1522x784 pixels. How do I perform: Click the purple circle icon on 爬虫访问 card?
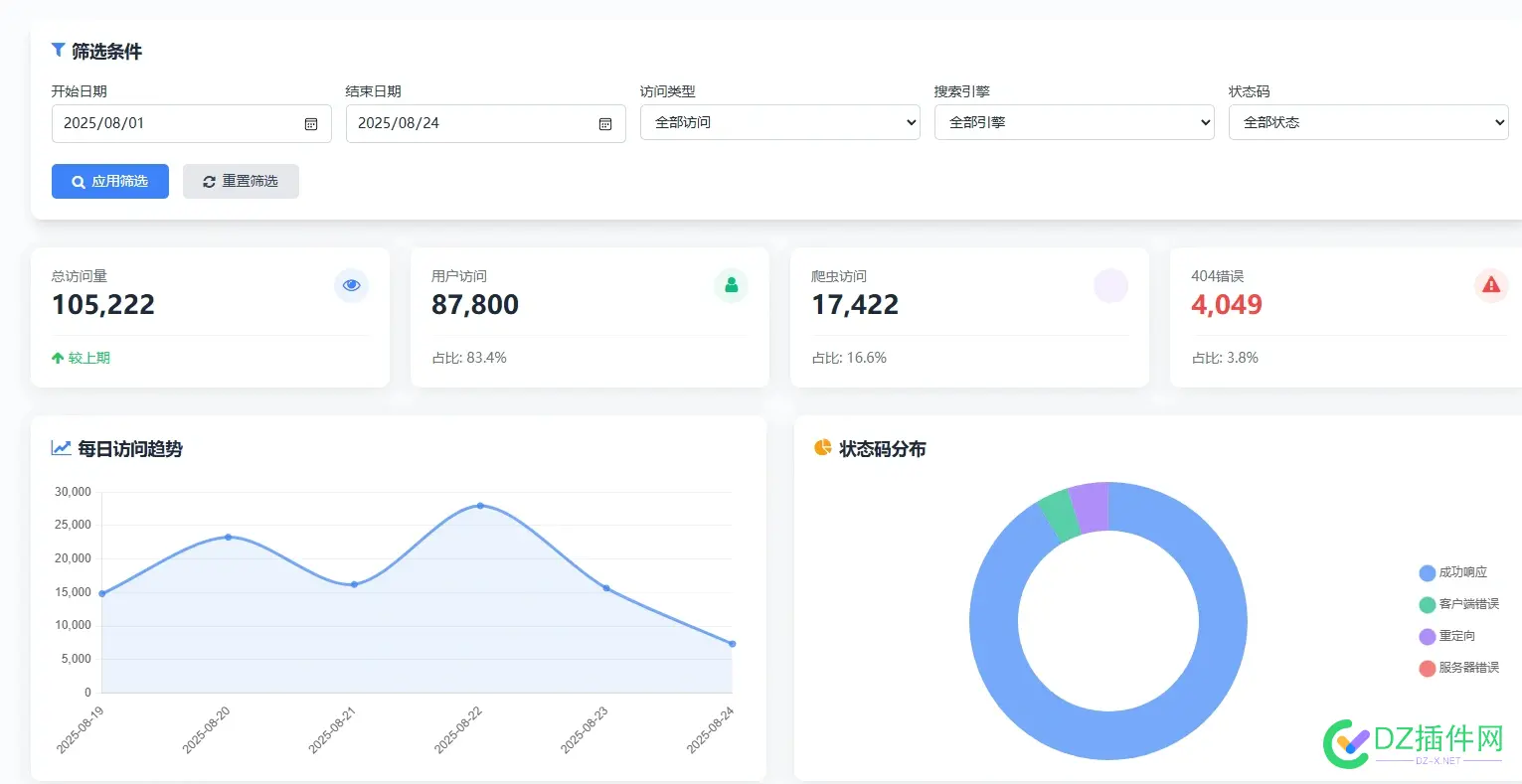(1111, 285)
